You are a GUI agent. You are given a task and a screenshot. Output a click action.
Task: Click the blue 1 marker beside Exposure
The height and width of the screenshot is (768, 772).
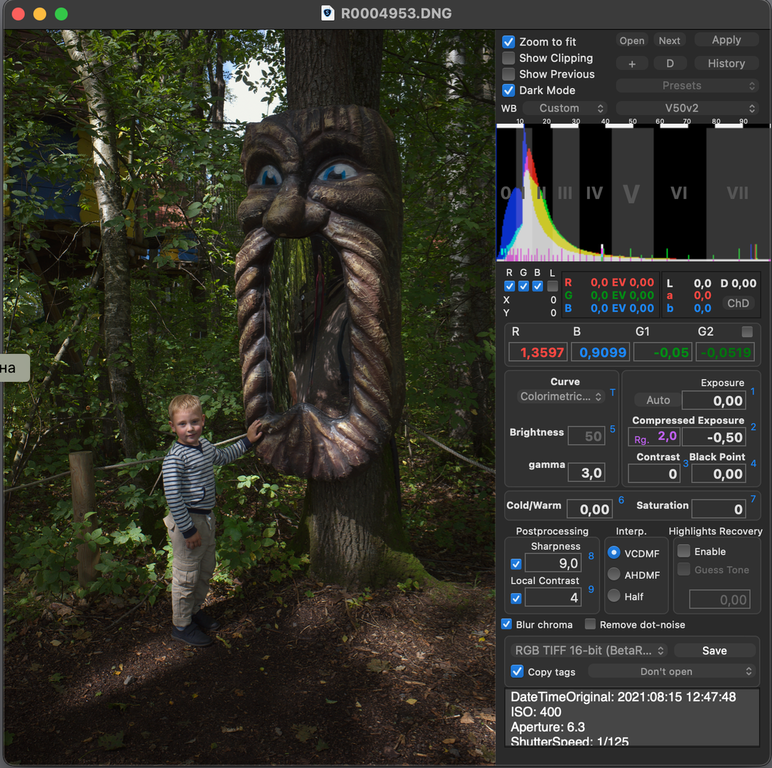click(x=753, y=392)
